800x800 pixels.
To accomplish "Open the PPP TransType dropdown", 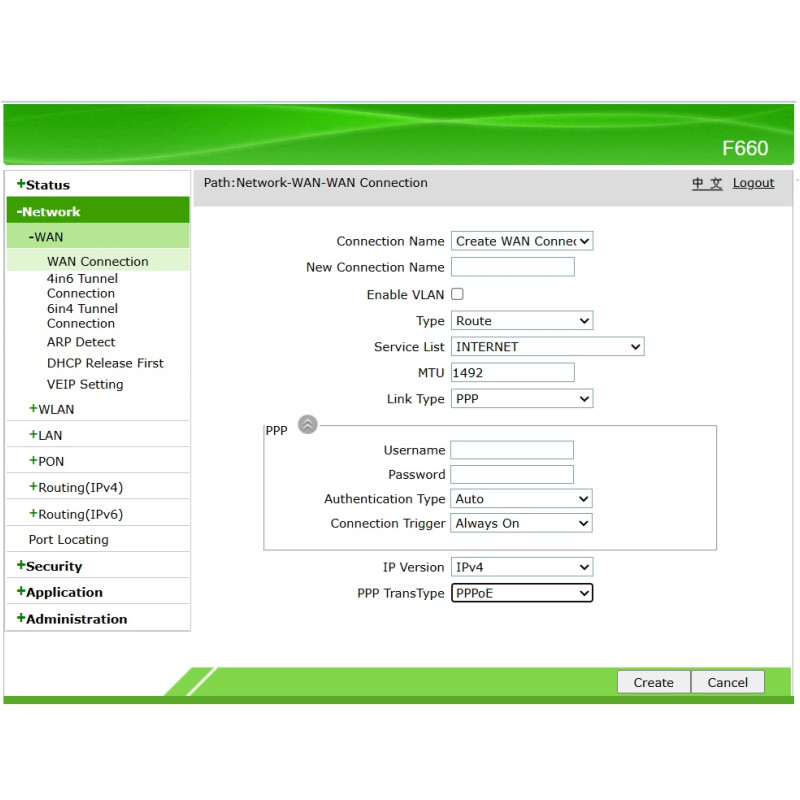I will 522,593.
